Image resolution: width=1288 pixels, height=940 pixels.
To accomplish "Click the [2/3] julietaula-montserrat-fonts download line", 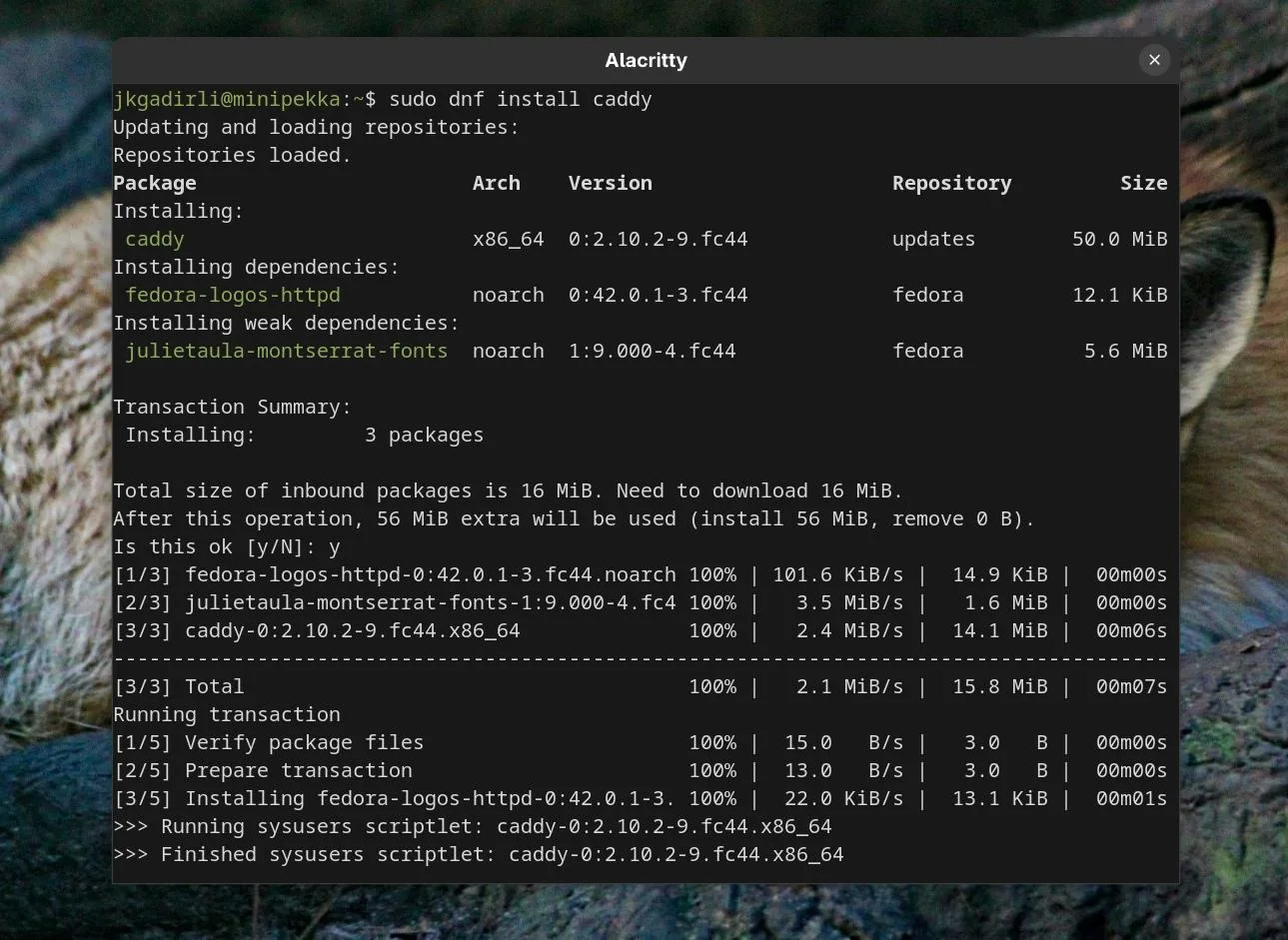I will (641, 602).
